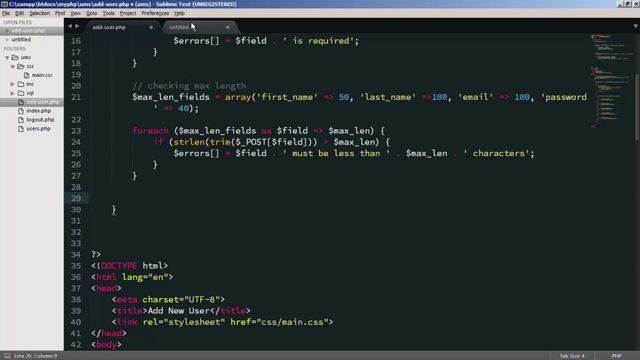Open the tab list dropdown arrow
This screenshot has height=360, width=640.
[636, 26]
